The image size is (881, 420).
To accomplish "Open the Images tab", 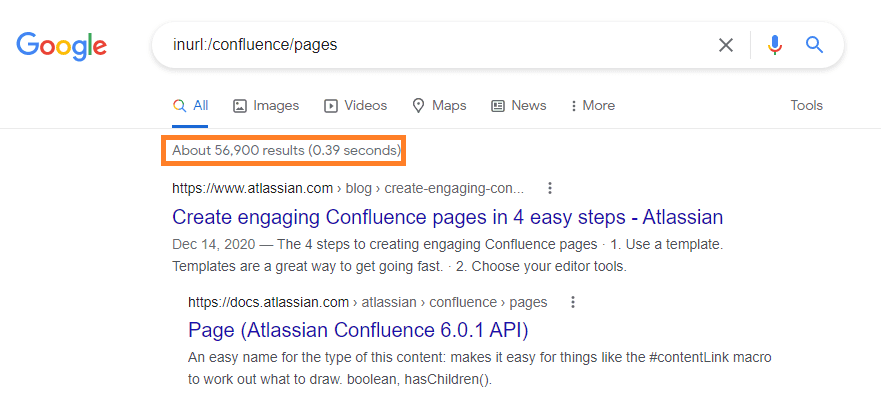I will [266, 105].
